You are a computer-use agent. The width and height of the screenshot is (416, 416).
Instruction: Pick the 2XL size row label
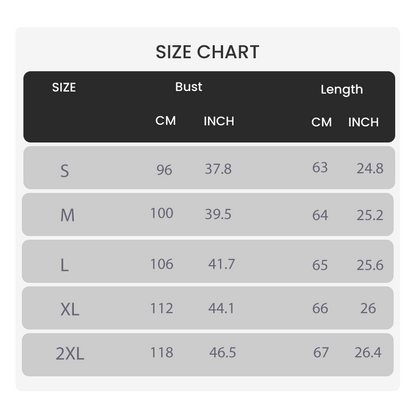pyautogui.click(x=70, y=353)
